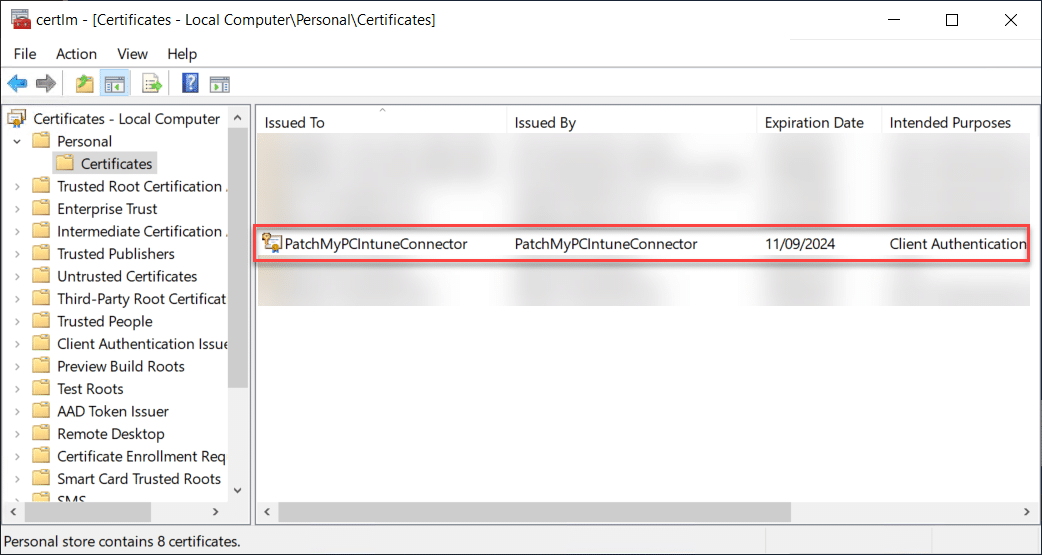Click the tree pane vertical scrollbar down arrow

[238, 490]
